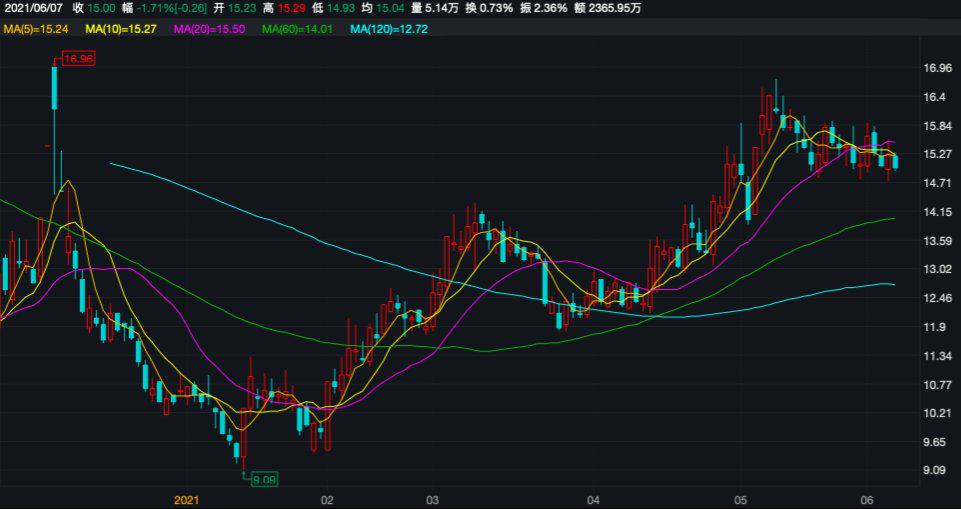The width and height of the screenshot is (961, 509).
Task: Click the turnover amount 2365.95万 value
Action: 613,8
